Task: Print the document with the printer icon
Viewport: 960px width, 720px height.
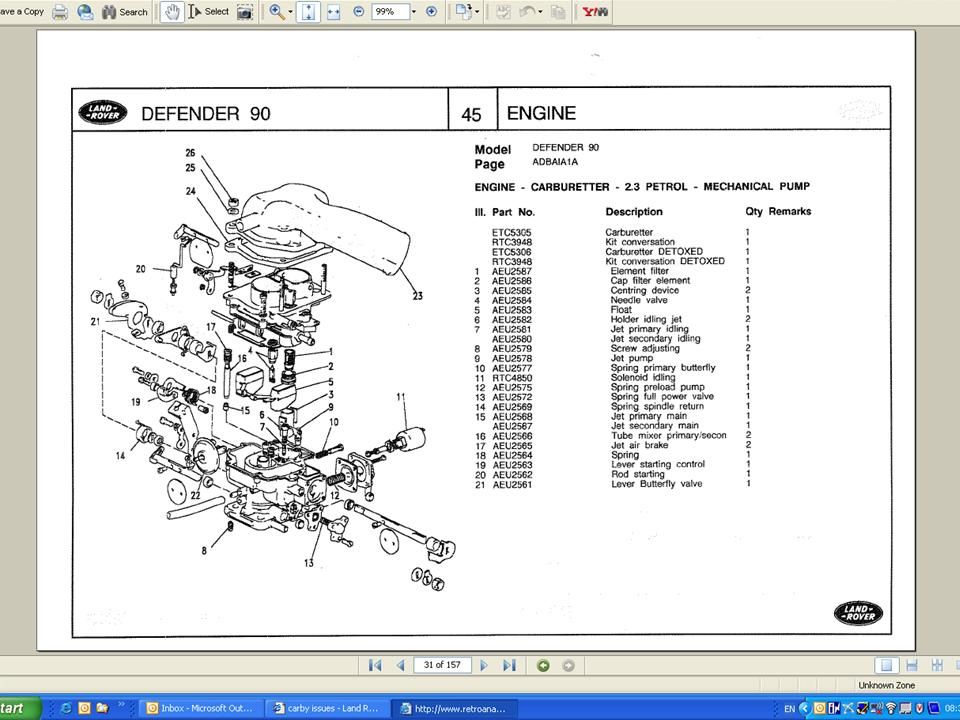Action: click(x=60, y=12)
